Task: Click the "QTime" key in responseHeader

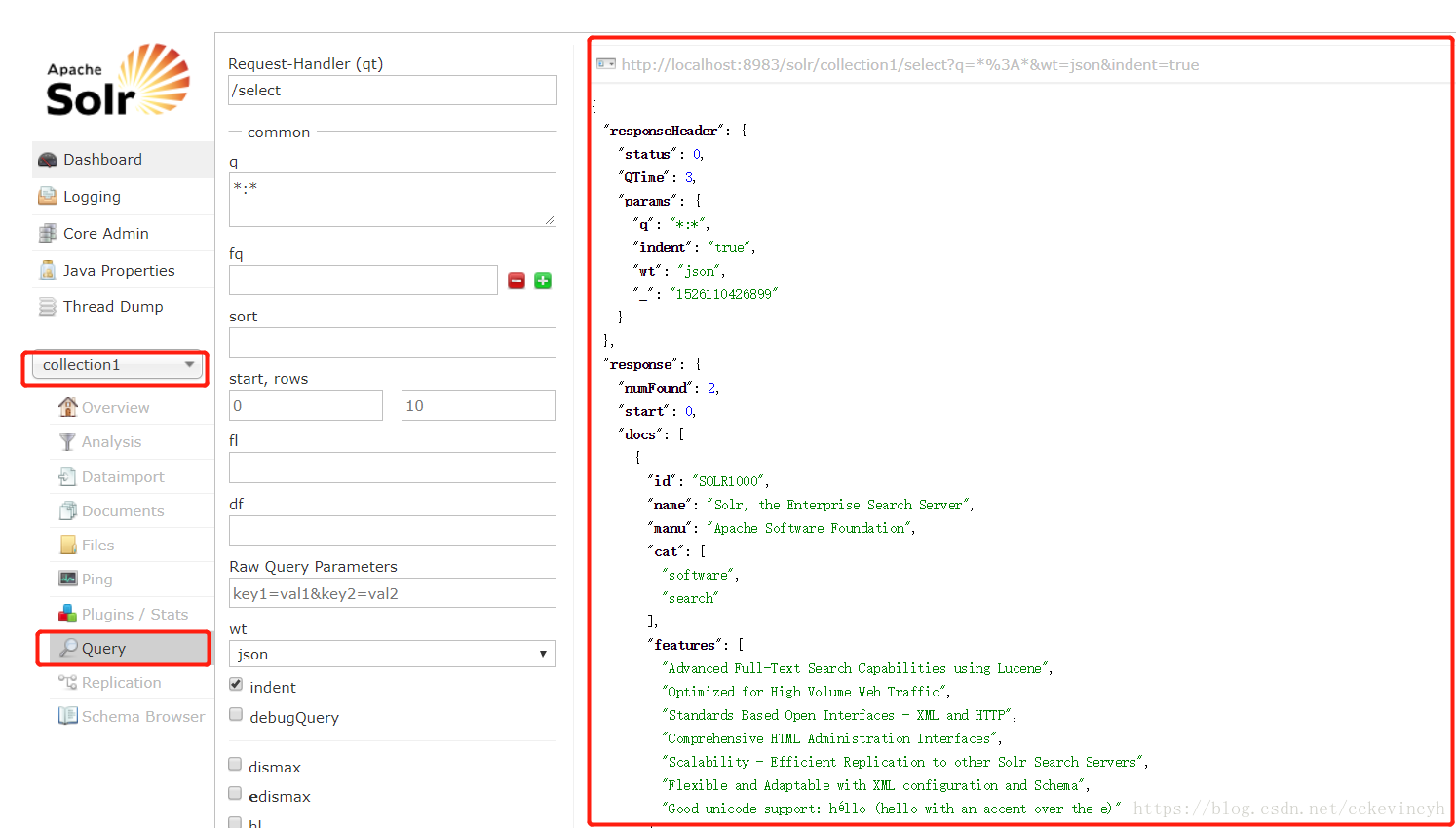Action: click(645, 177)
